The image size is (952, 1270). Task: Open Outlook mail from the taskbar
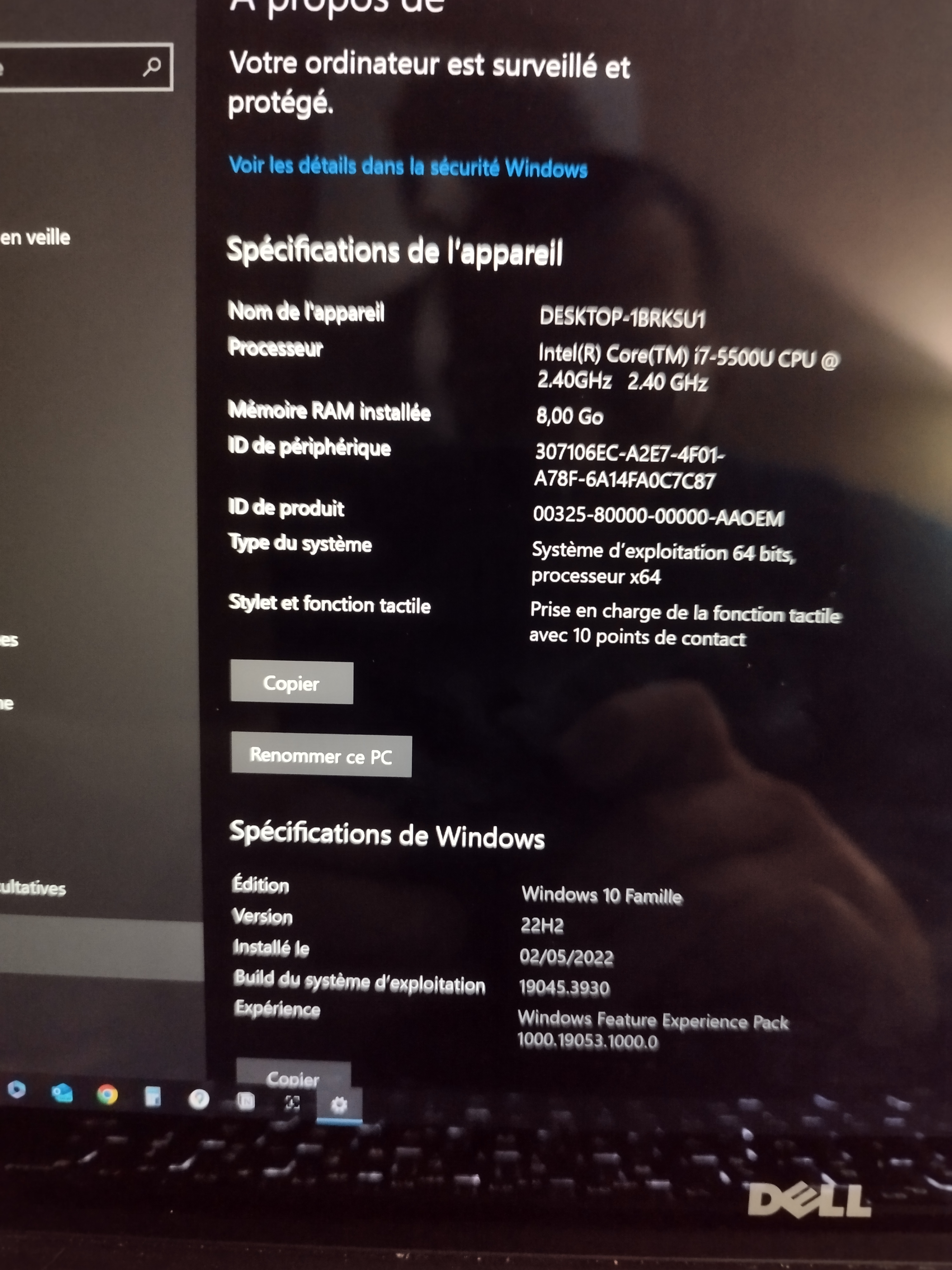62,1093
